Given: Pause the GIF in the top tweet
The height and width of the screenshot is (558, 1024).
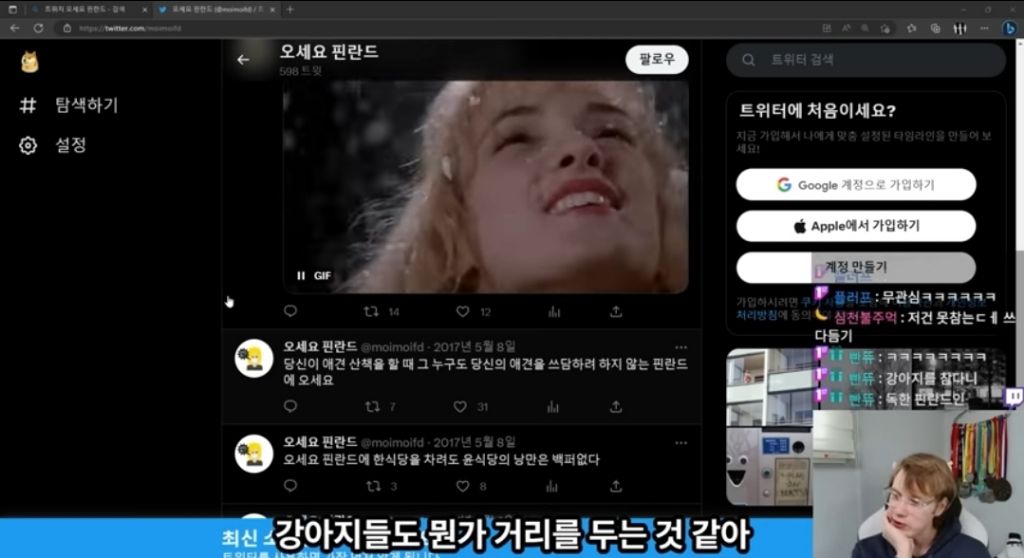Looking at the screenshot, I should pyautogui.click(x=300, y=276).
